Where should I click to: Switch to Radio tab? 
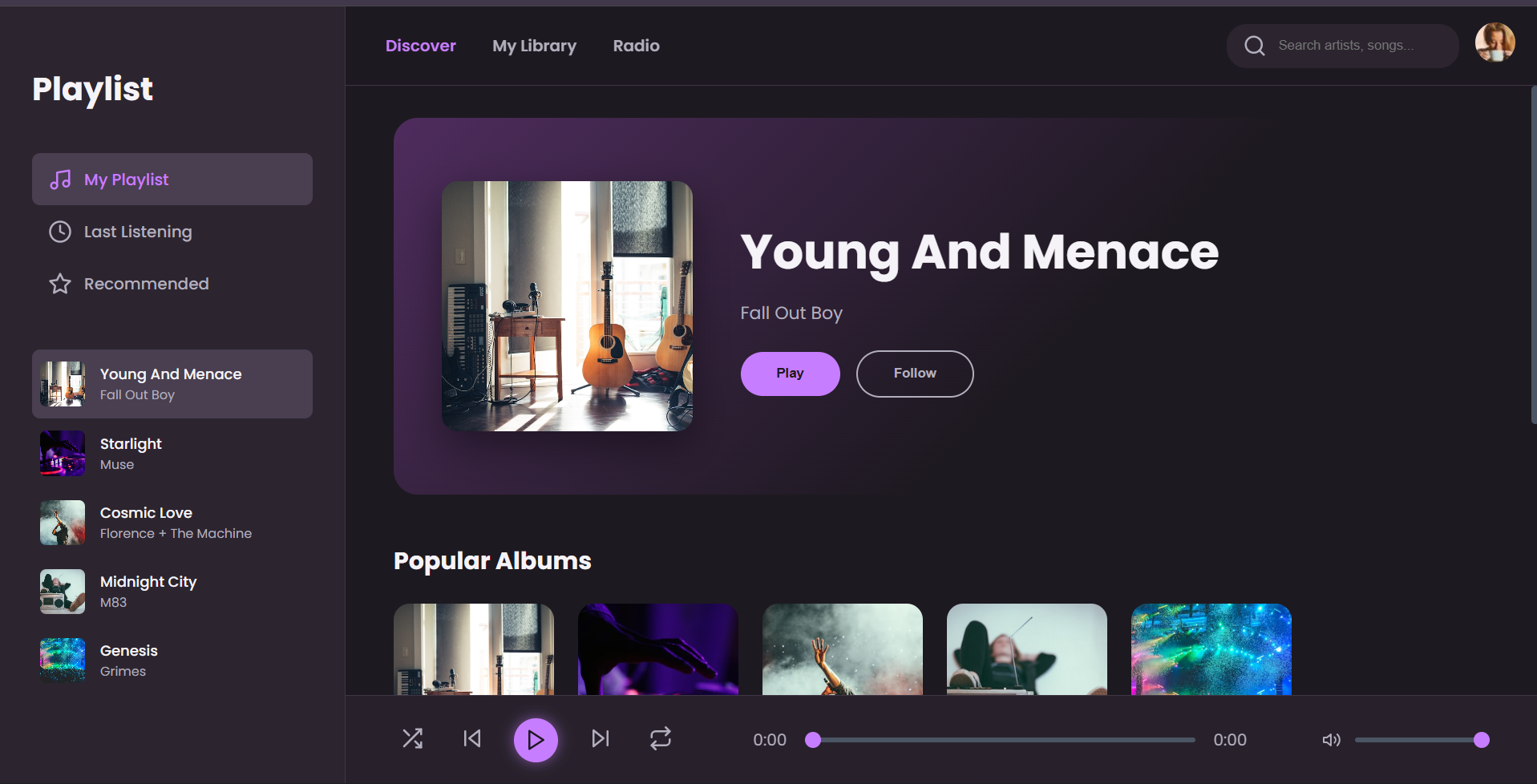(x=636, y=46)
